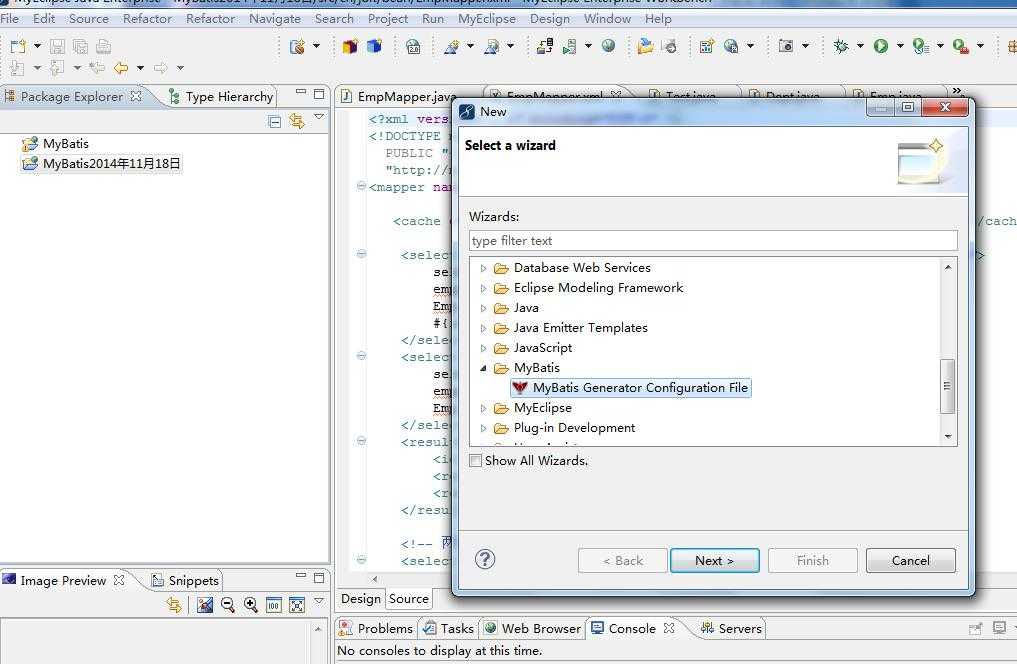Click Collapse All in Package Explorer
1017x664 pixels.
tap(274, 121)
